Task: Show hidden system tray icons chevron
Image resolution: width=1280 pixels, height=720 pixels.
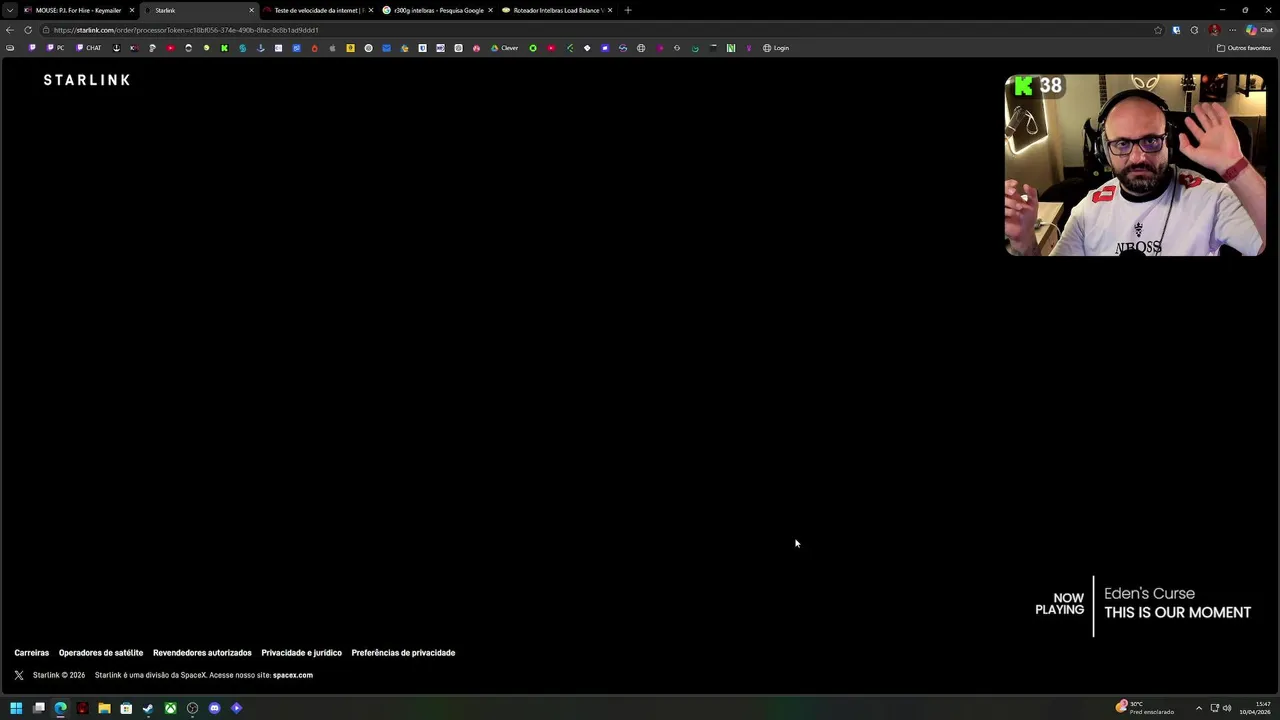Action: coord(1199,708)
